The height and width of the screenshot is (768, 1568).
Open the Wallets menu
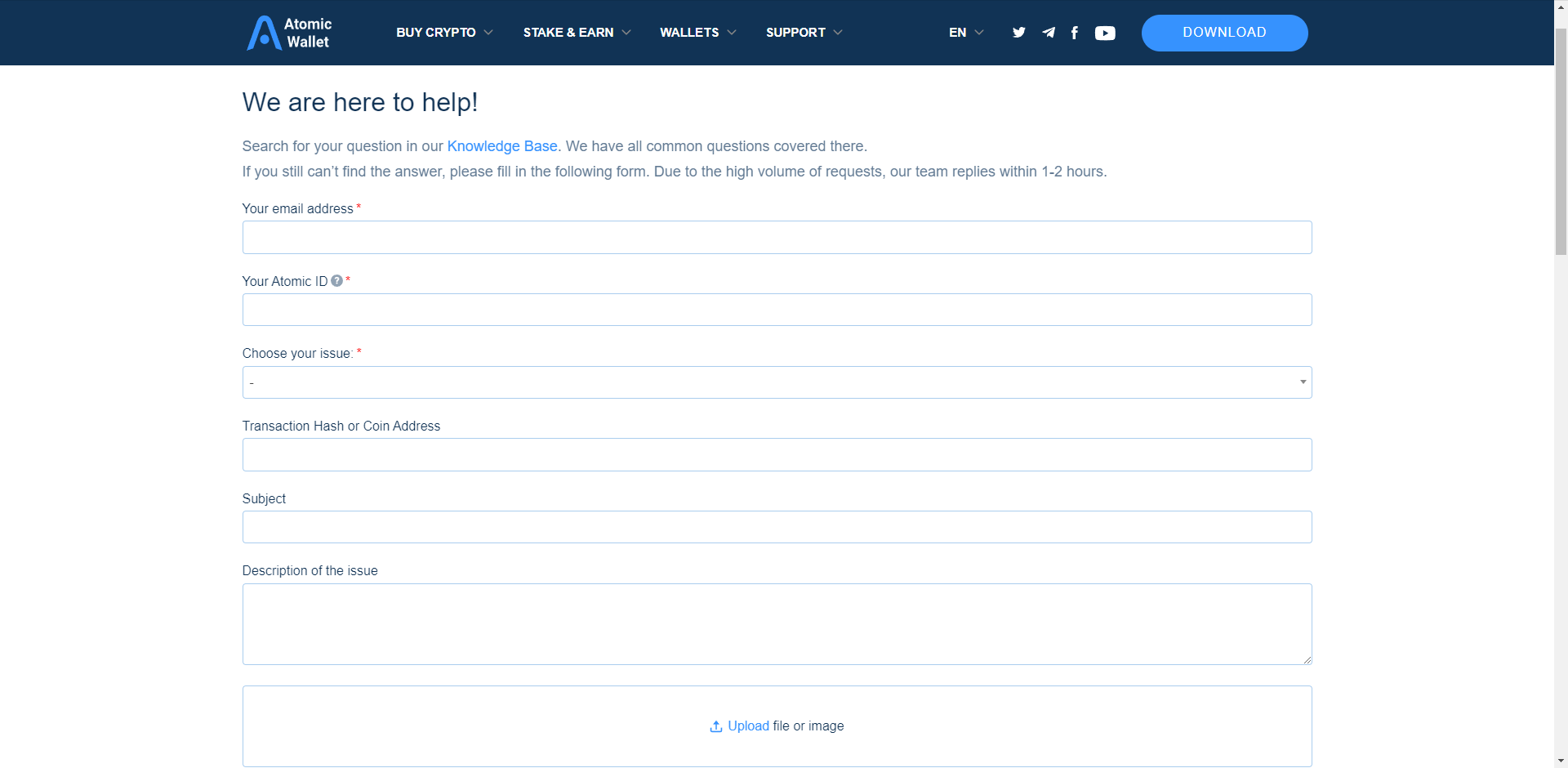pyautogui.click(x=698, y=33)
